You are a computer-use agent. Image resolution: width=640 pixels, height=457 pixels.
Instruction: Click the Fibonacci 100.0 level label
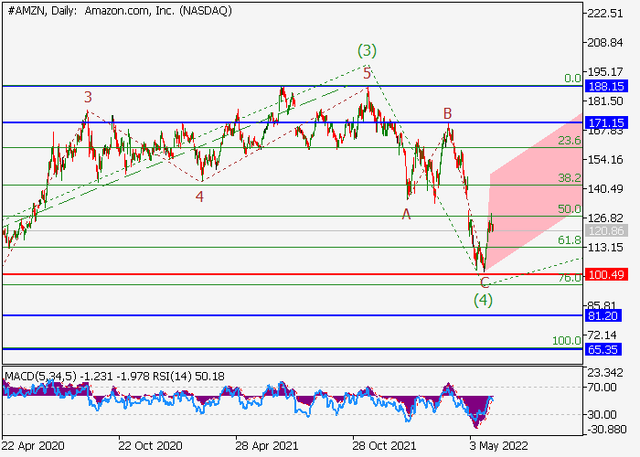coord(567,341)
